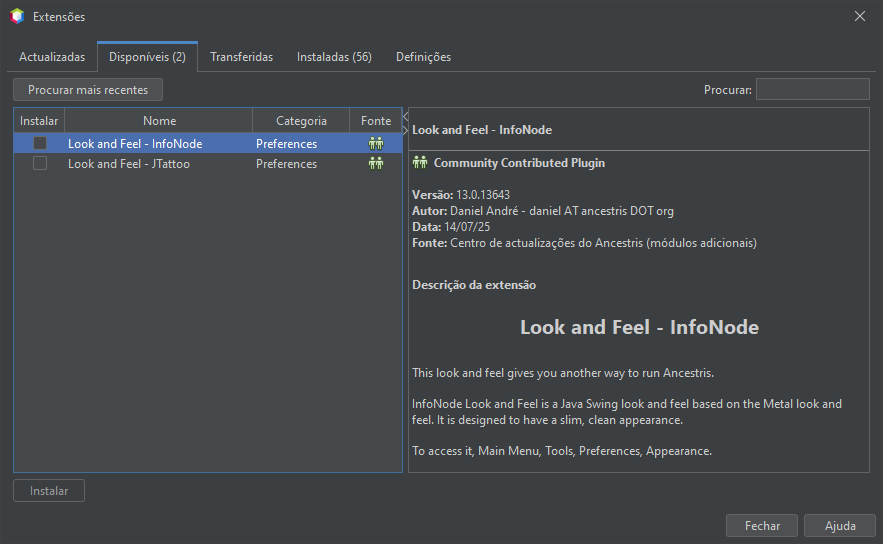Click the 'To access it, Main Menu' line
The image size is (883, 544).
click(x=562, y=451)
